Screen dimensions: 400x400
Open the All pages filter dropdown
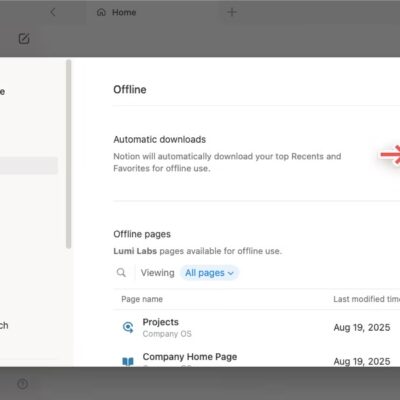(x=209, y=273)
